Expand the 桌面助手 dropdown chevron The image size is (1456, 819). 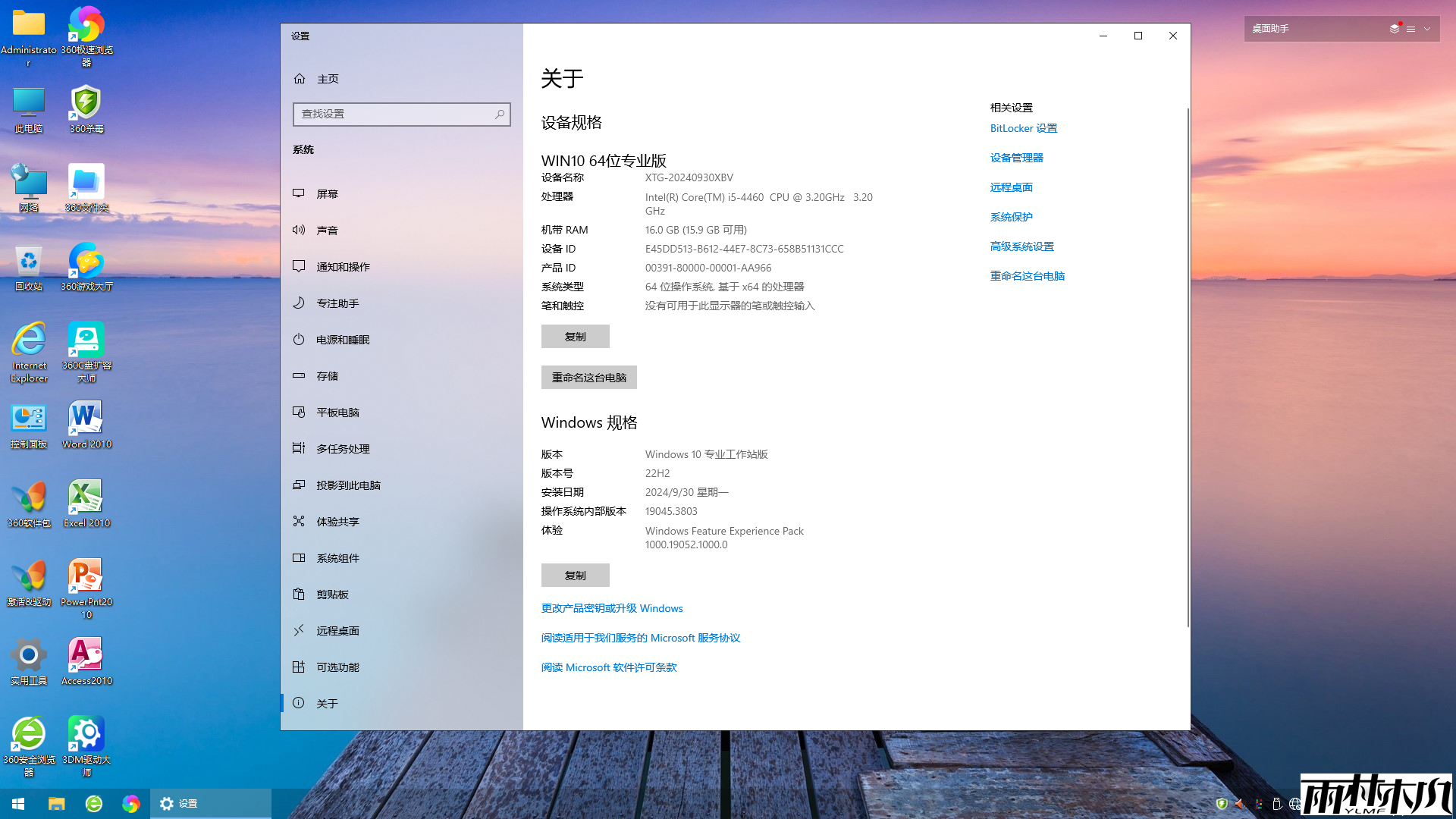(x=1427, y=29)
